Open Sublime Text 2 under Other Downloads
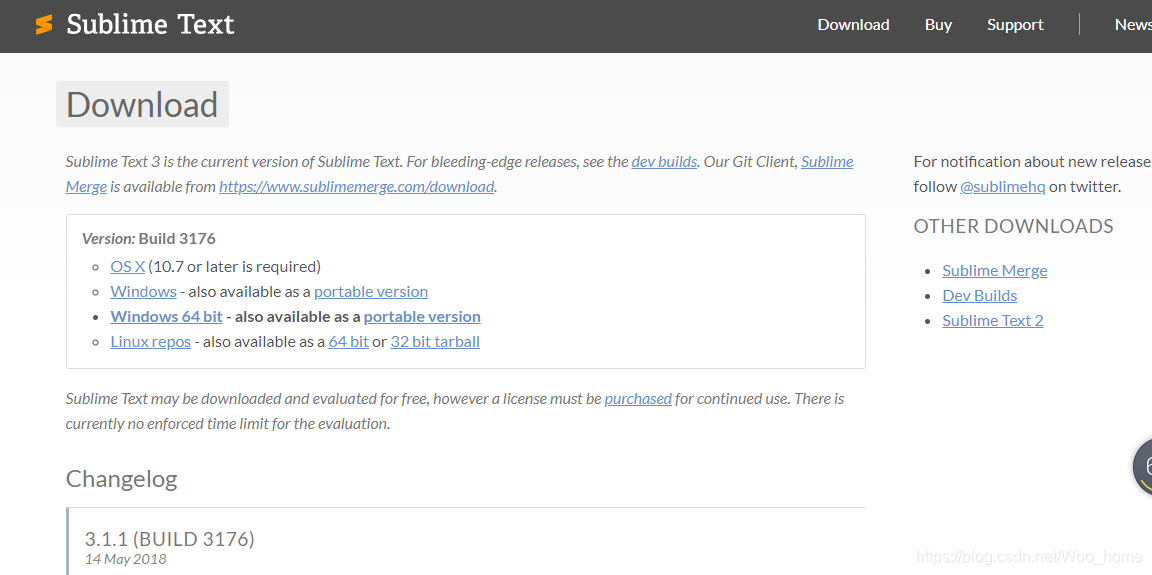1152x575 pixels. [x=993, y=321]
